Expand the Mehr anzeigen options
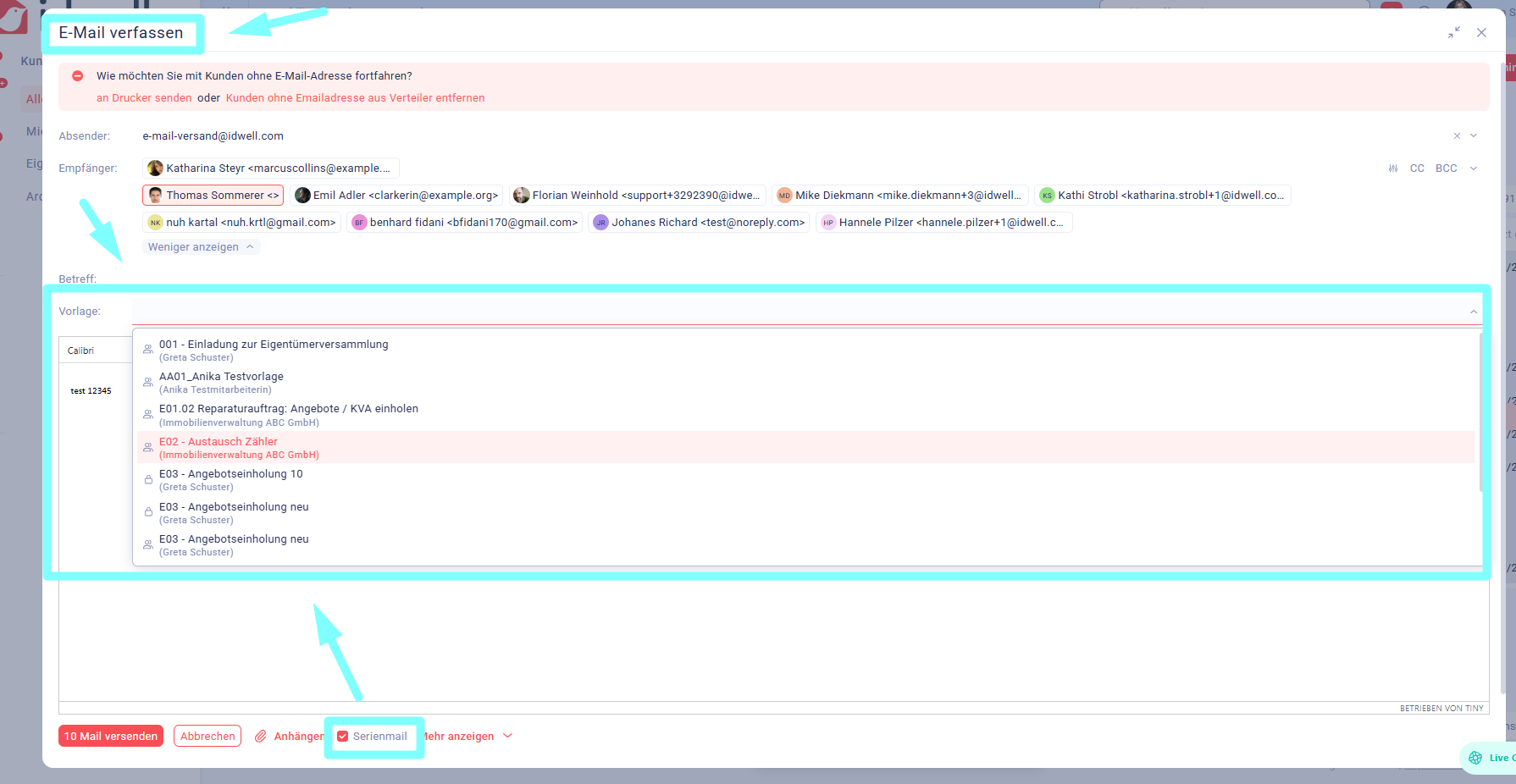Image resolution: width=1516 pixels, height=784 pixels. 464,737
